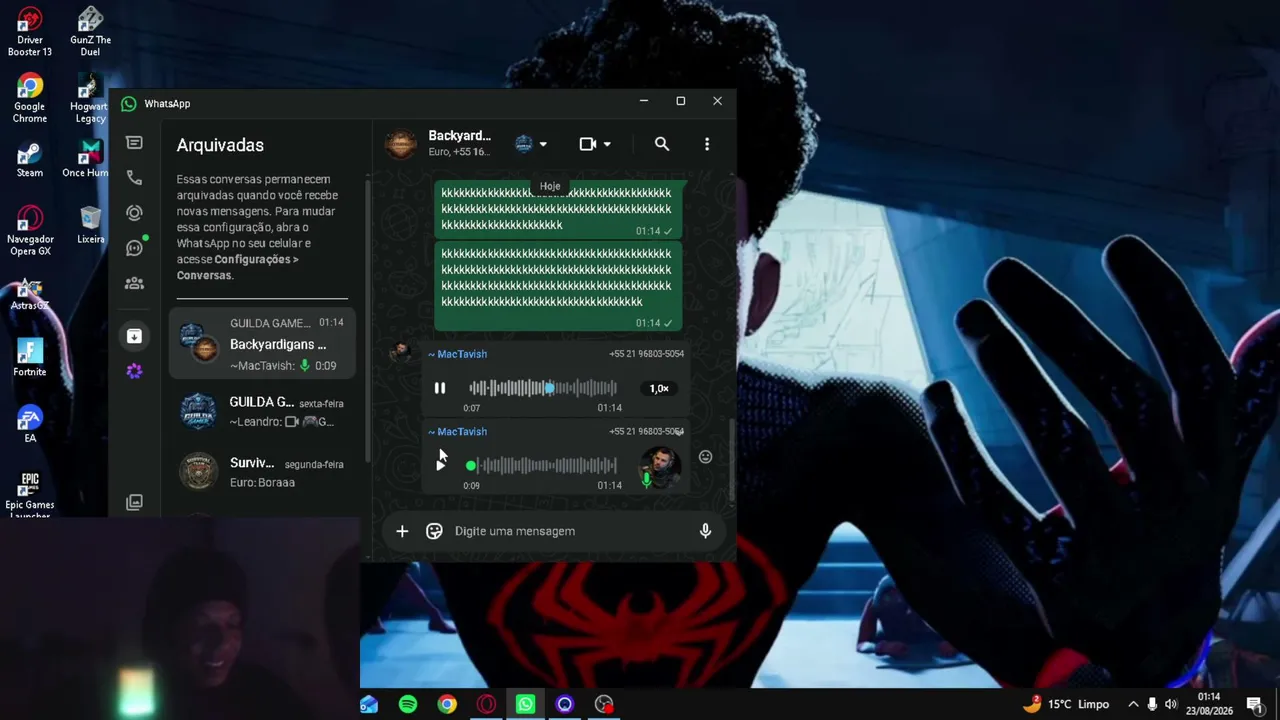Select the Fortnite desktop shortcut
Viewport: 1280px width, 720px height.
click(x=30, y=358)
